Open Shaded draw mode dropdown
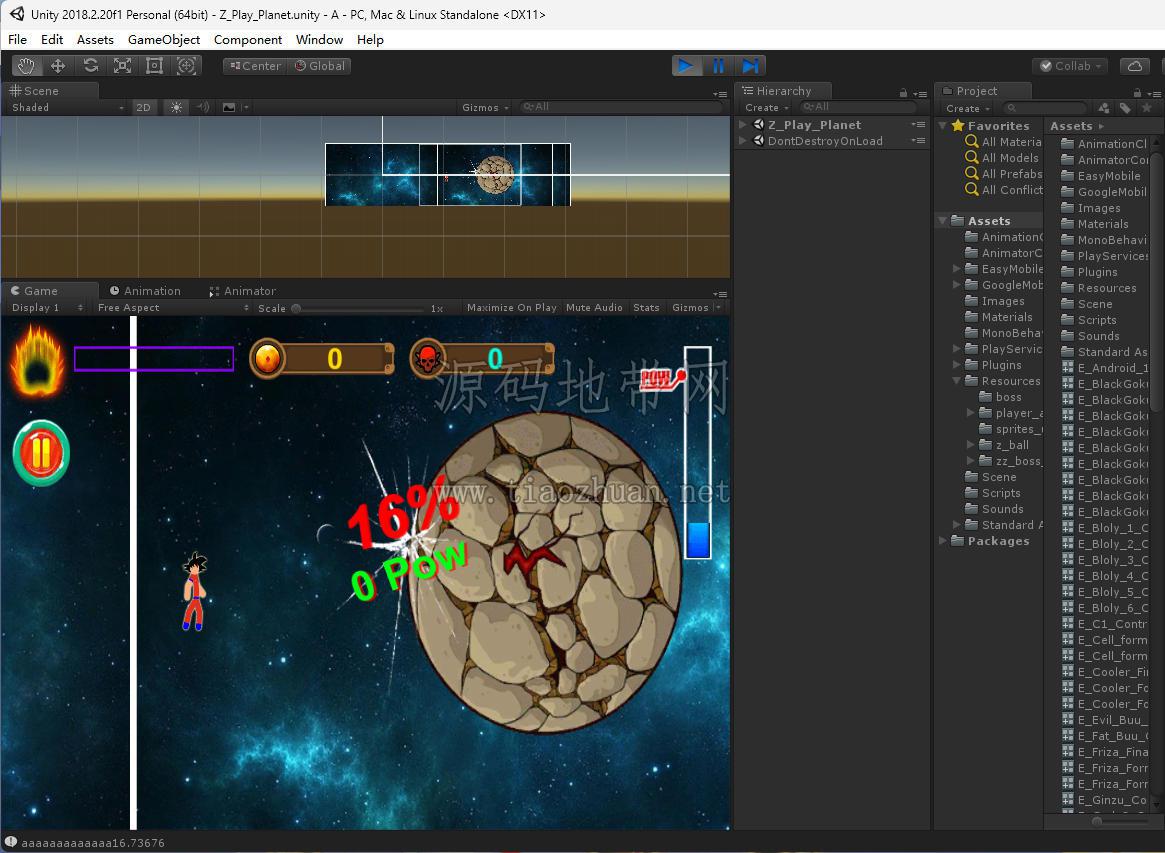The height and width of the screenshot is (853, 1165). [67, 108]
